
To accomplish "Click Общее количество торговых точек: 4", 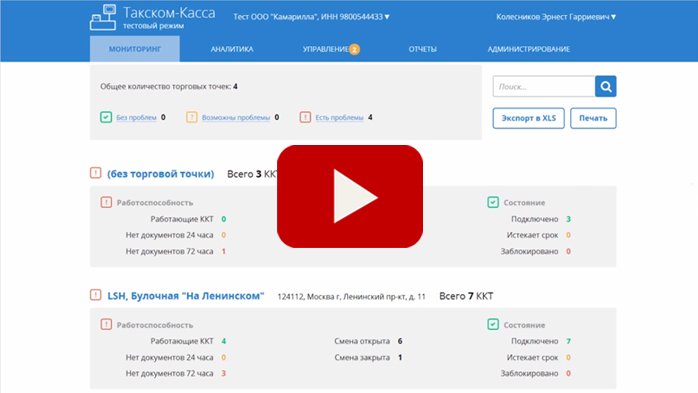I will click(169, 86).
